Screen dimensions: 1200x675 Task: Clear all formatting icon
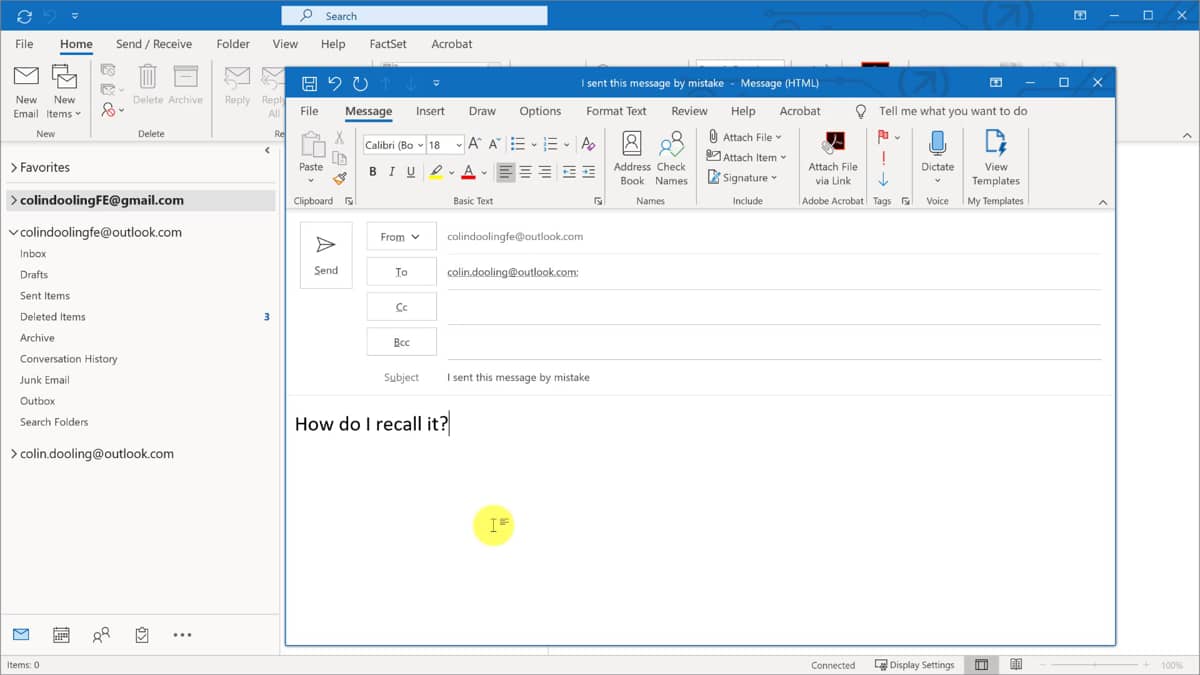pos(588,144)
